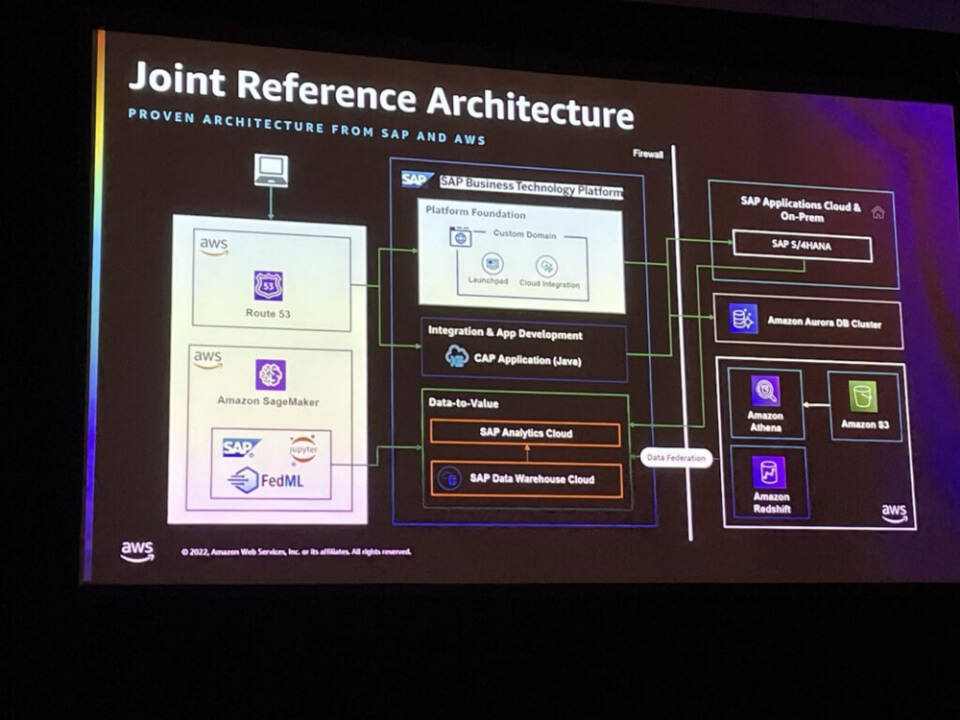
Task: Click the aws logo in the Route 53 box
Action: tap(214, 246)
